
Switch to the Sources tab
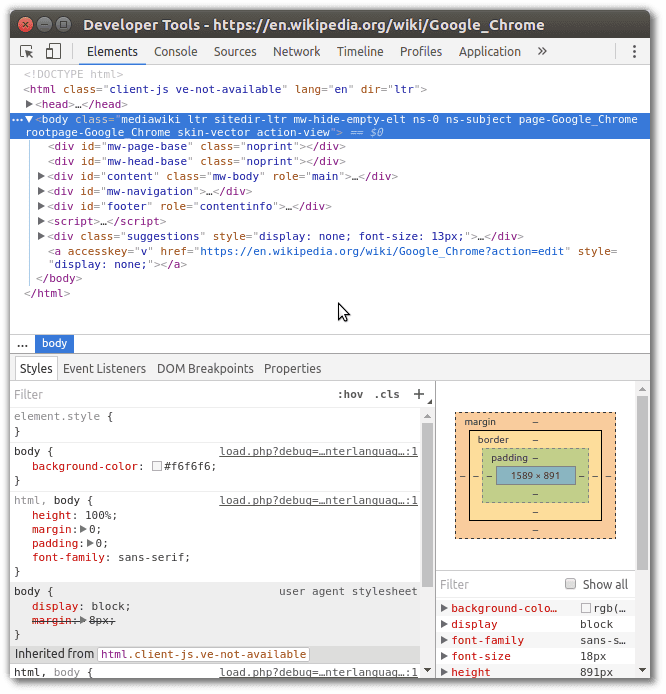coord(235,52)
